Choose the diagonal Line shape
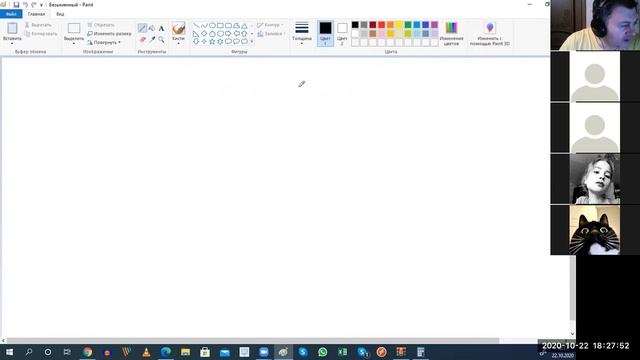Viewport: 640px width, 360px height. coord(196,25)
